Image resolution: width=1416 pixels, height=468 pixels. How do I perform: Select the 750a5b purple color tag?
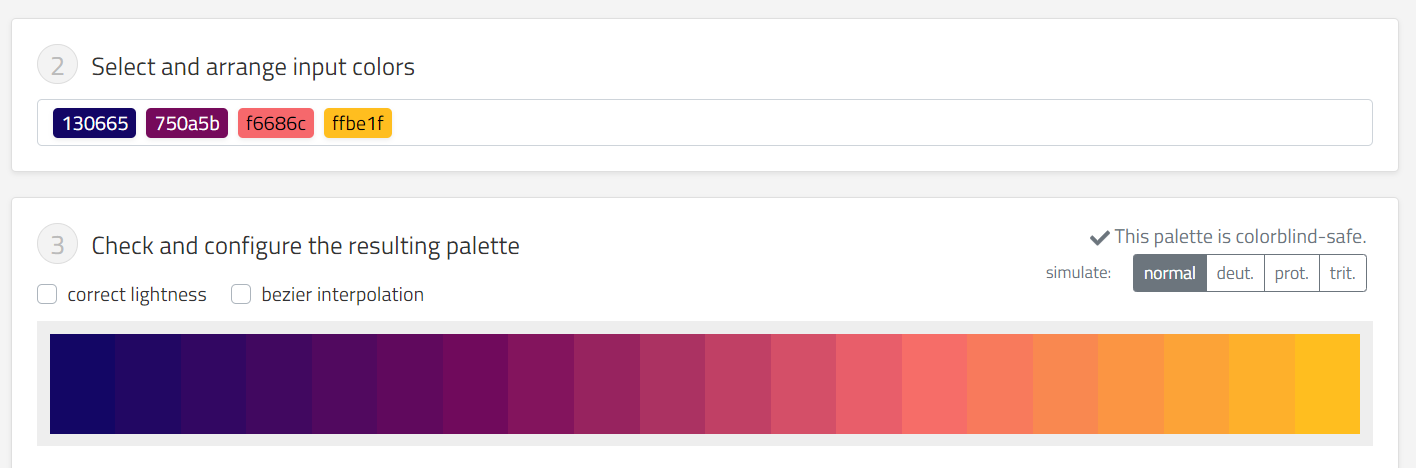[x=187, y=123]
